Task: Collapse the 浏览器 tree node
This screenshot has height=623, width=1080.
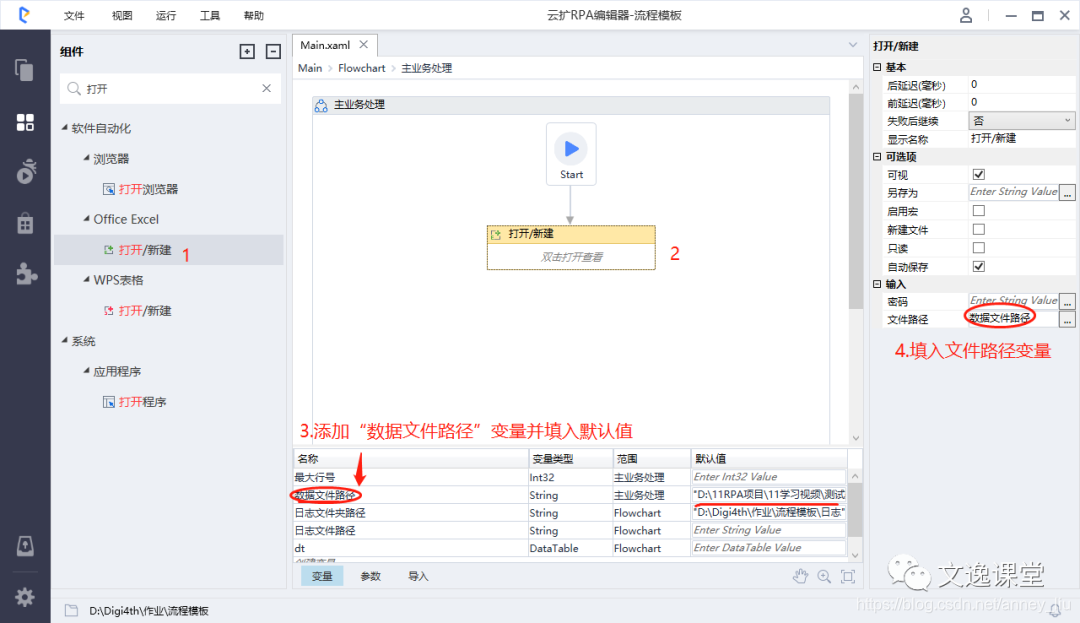Action: click(87, 158)
